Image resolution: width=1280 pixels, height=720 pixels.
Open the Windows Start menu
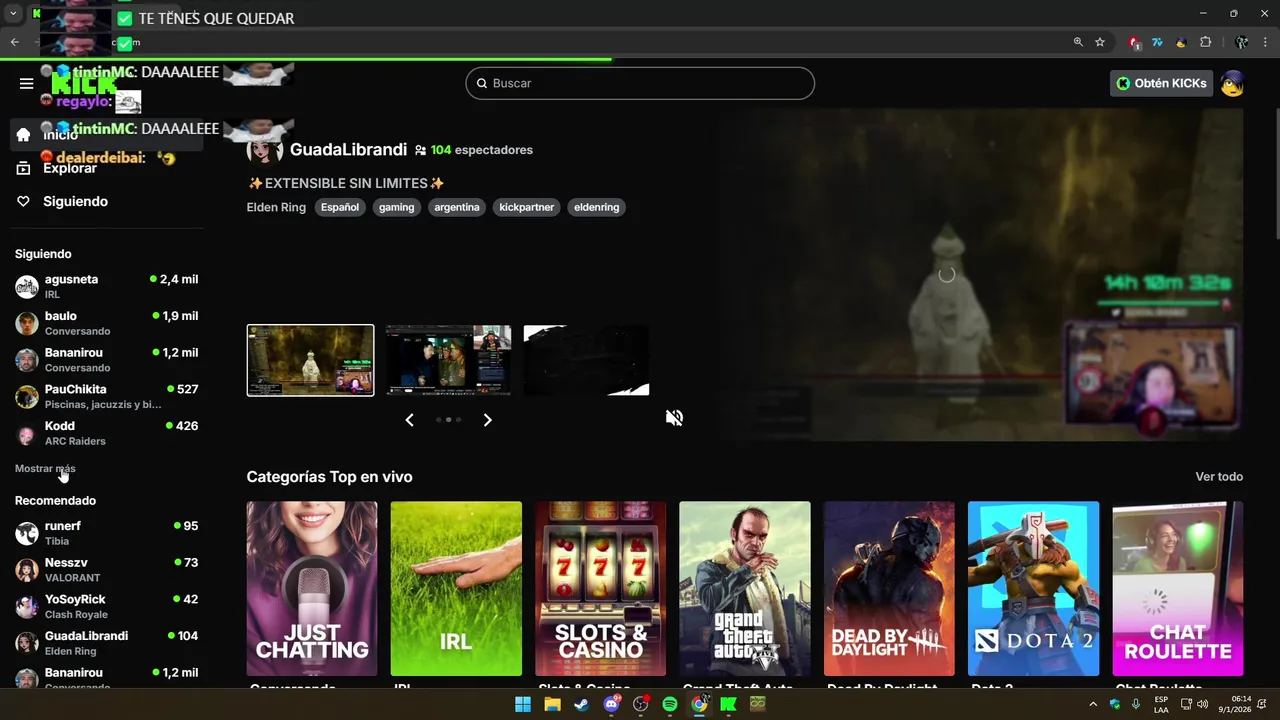click(x=523, y=704)
